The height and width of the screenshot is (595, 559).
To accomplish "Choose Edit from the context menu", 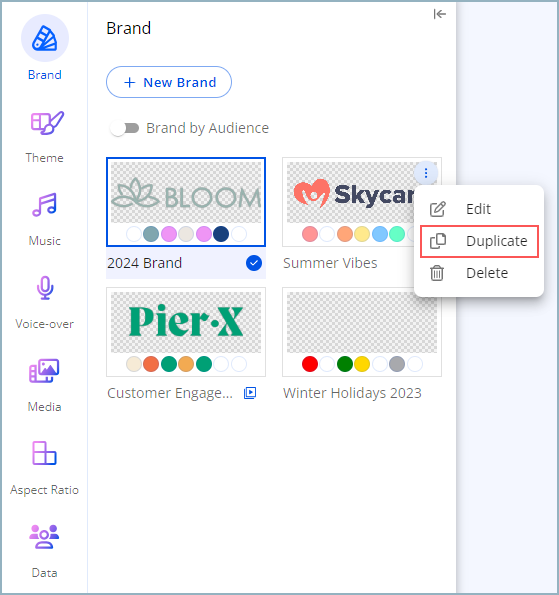I will (479, 209).
